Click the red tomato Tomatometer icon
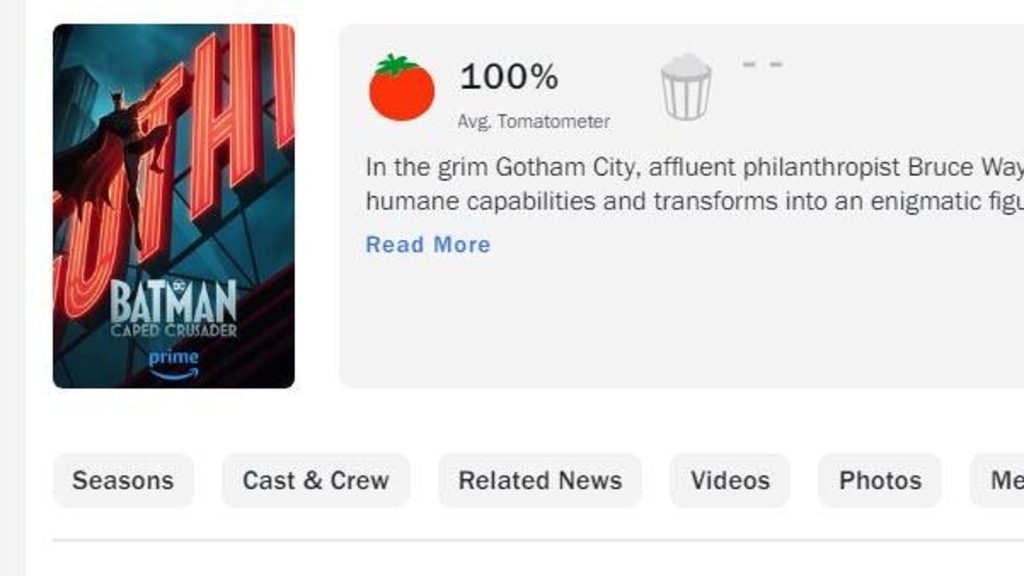1024x576 pixels. coord(401,88)
